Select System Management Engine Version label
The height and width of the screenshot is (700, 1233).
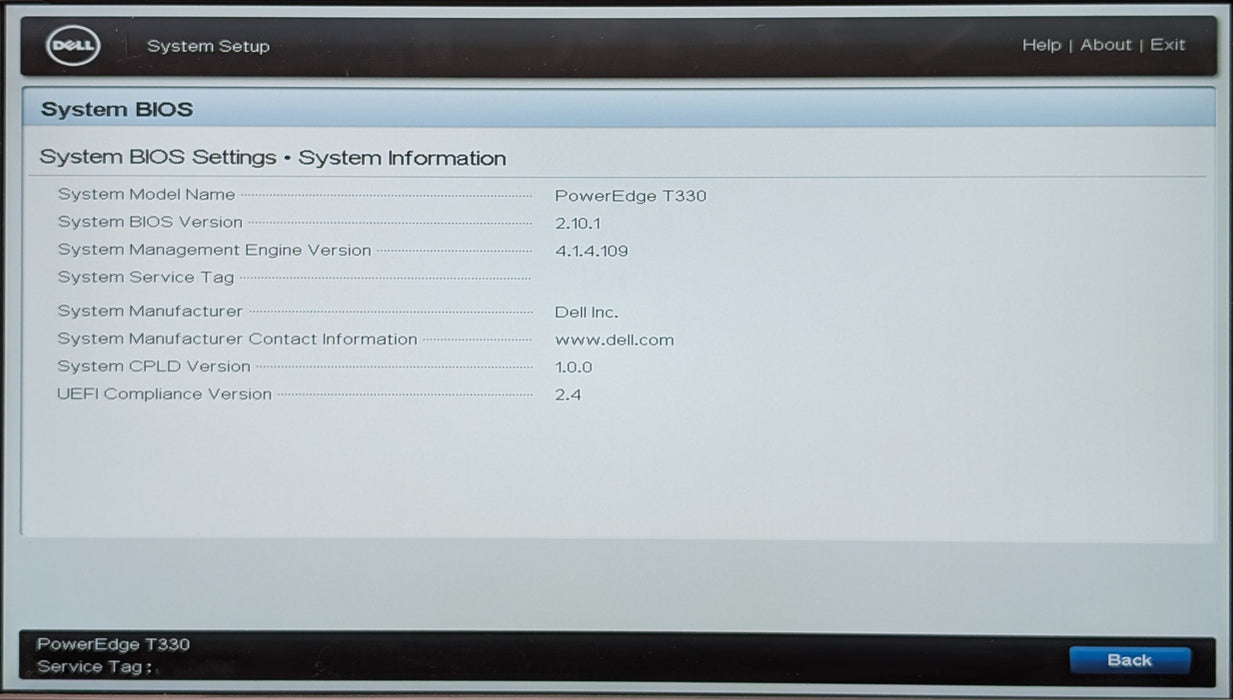[x=214, y=250]
